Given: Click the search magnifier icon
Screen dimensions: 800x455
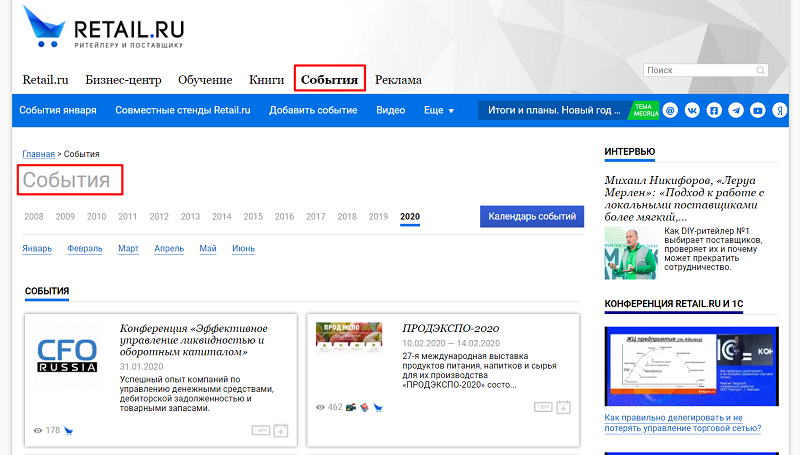Looking at the screenshot, I should click(760, 70).
